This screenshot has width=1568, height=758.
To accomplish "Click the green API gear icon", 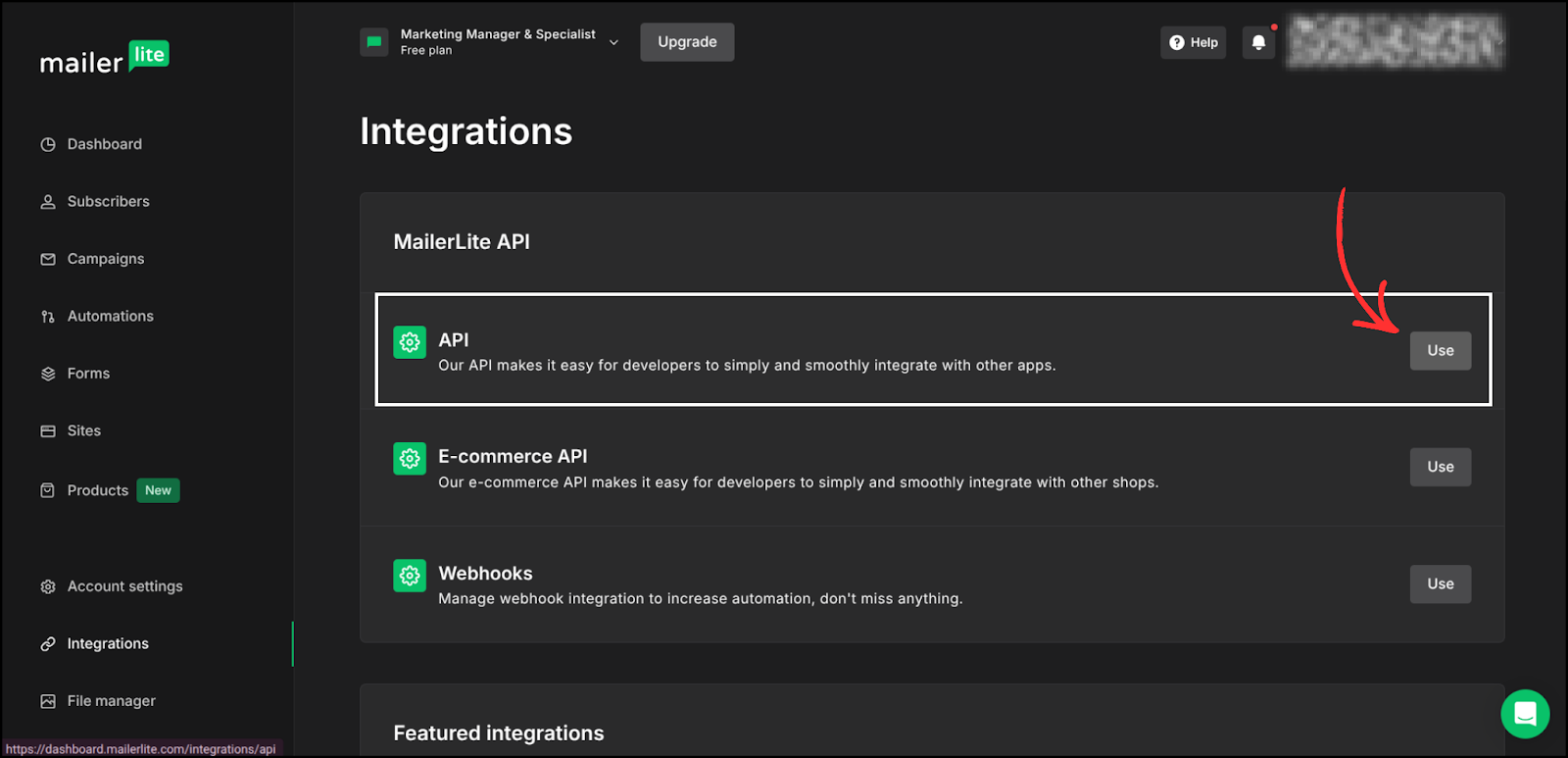I will (410, 342).
